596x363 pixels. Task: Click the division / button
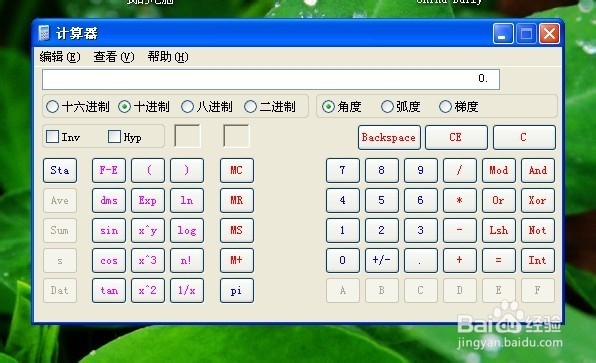(460, 170)
